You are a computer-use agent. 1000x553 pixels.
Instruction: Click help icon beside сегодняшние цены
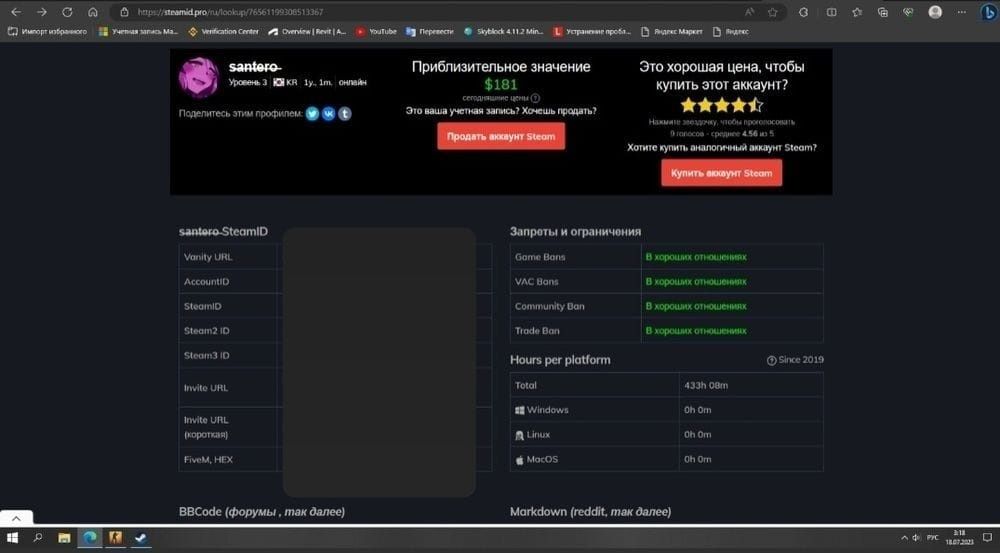(x=536, y=98)
